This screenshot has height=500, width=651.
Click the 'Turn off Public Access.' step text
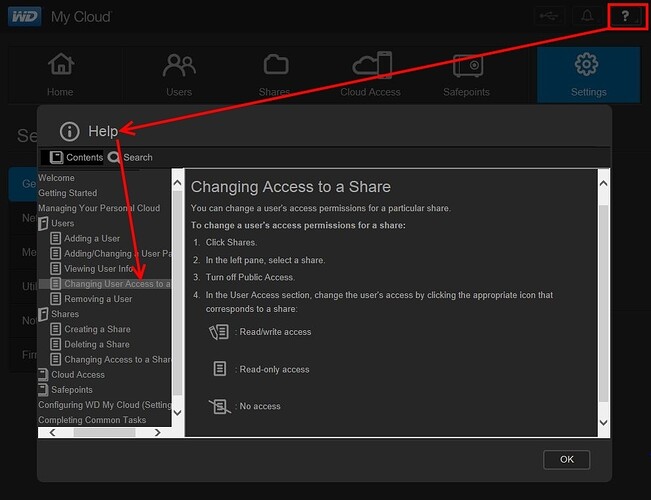[x=250, y=277]
